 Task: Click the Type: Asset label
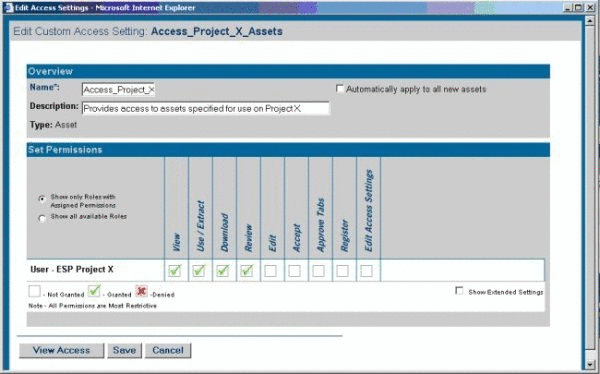coord(54,125)
